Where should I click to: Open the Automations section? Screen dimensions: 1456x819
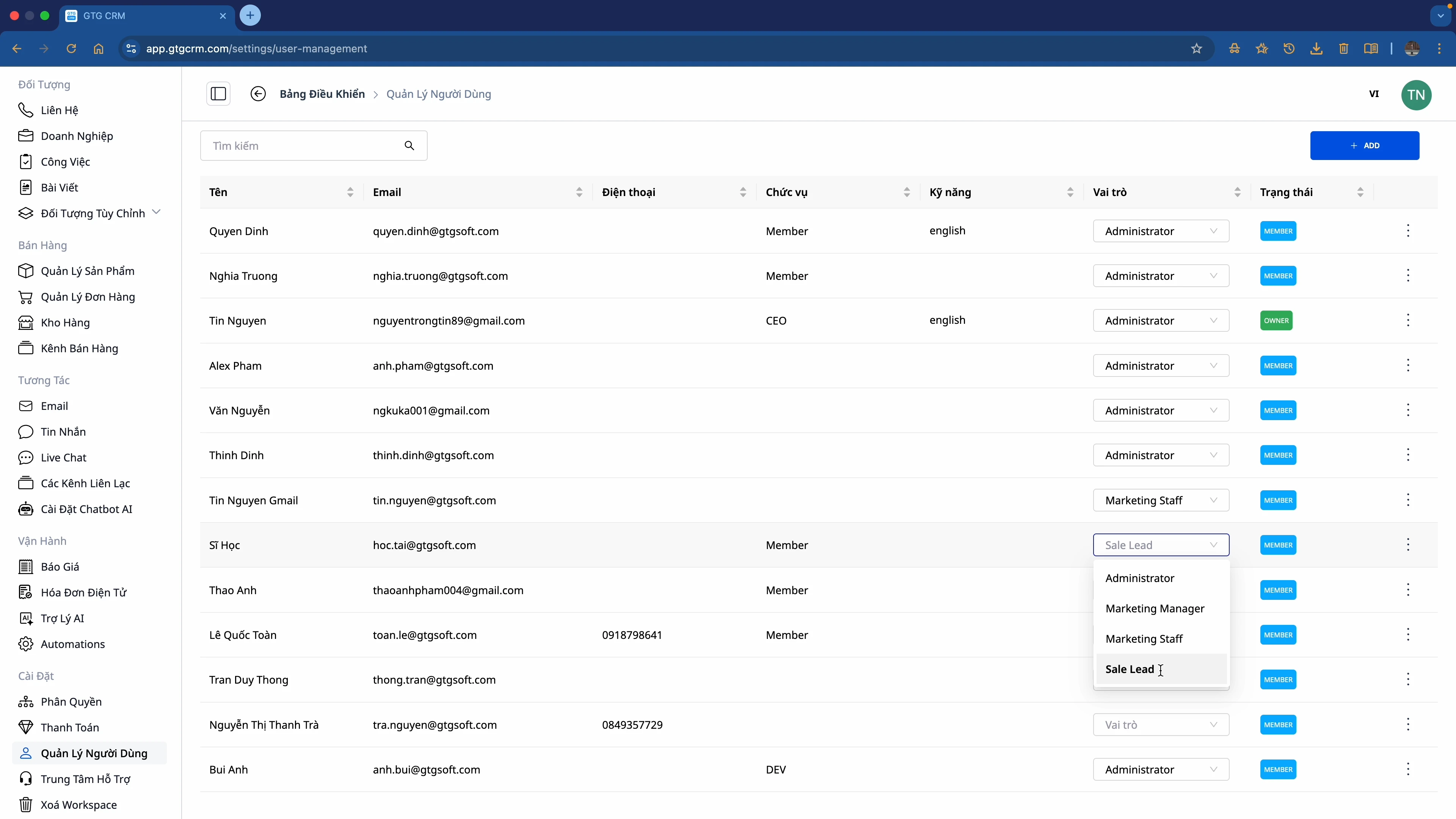72,644
